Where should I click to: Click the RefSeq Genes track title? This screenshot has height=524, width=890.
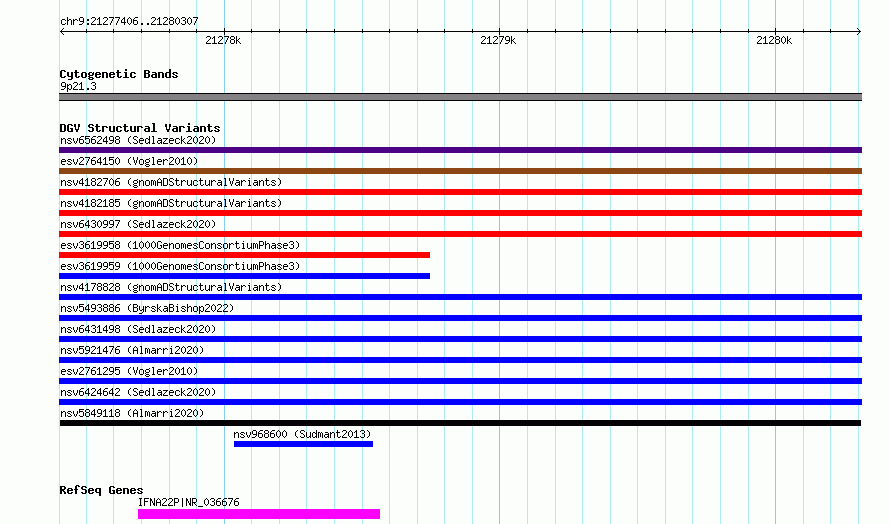(101, 491)
